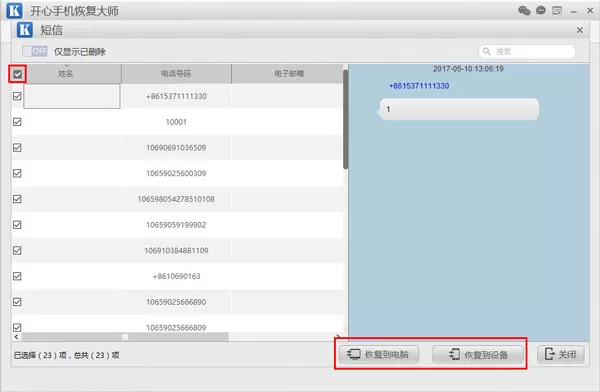Select the 106910384881109 cell
This screenshot has width=600, height=392.
pyautogui.click(x=176, y=250)
